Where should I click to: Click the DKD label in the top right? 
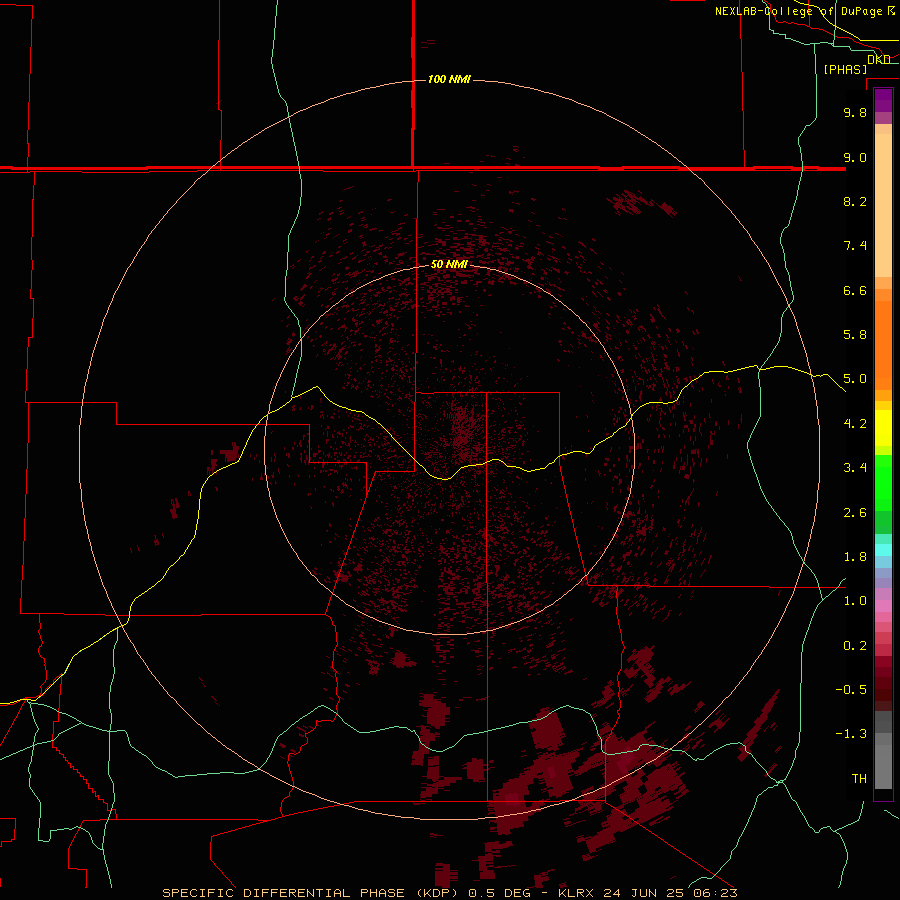879,60
